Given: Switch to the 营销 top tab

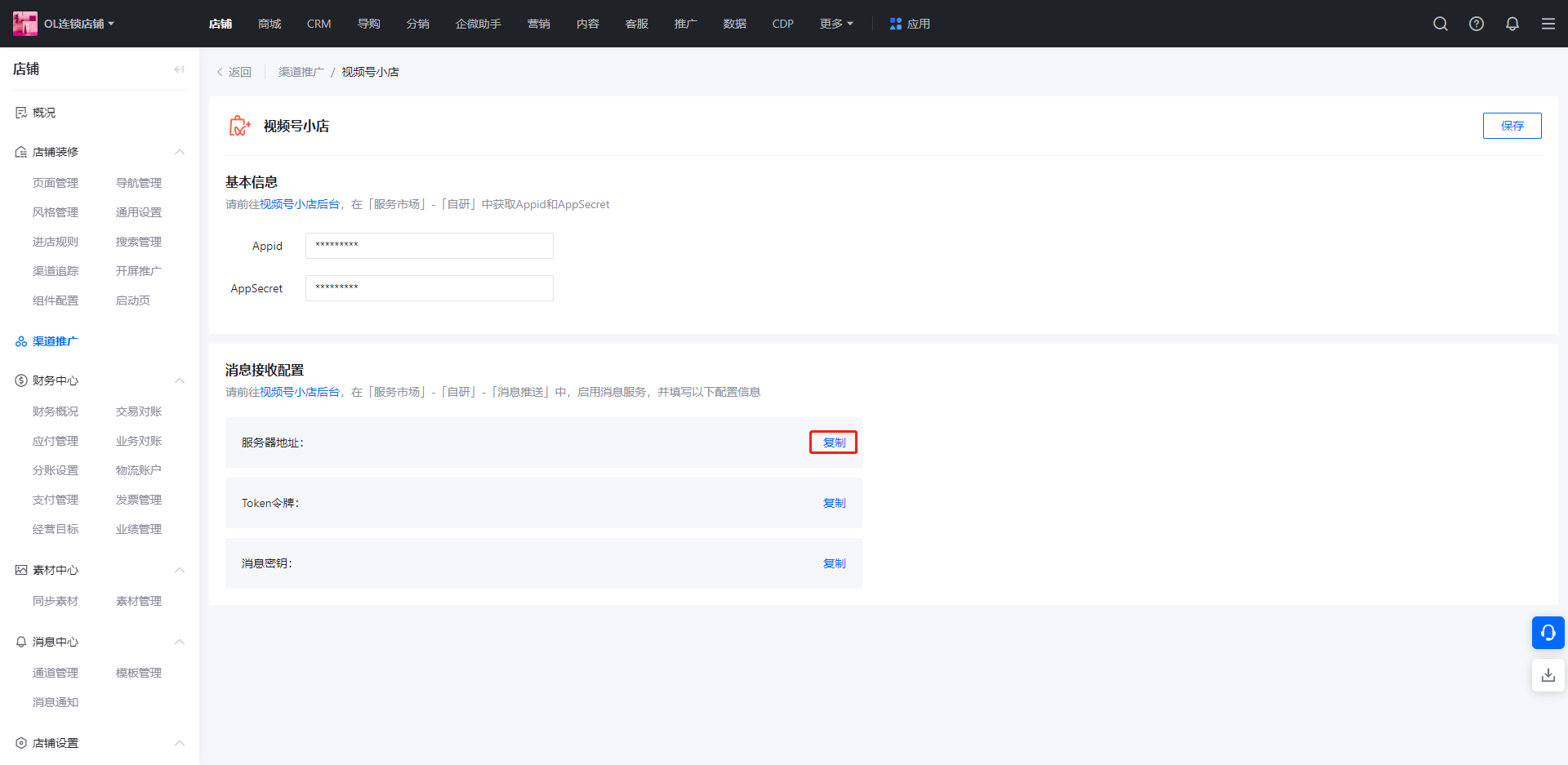Looking at the screenshot, I should coord(539,24).
